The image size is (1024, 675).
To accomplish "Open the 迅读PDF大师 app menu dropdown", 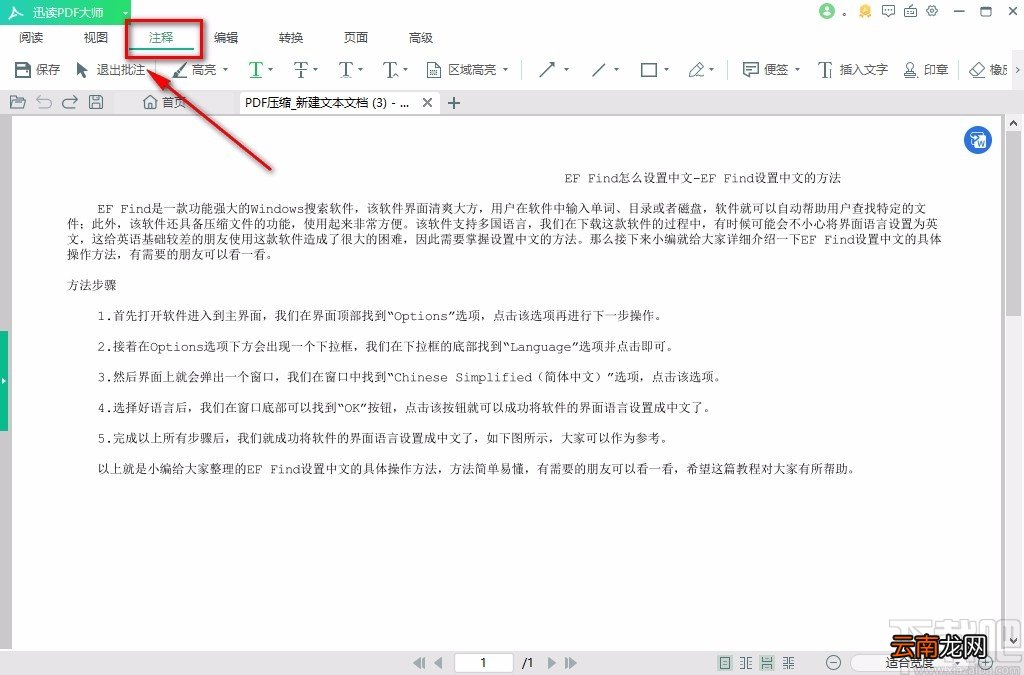I will (125, 12).
